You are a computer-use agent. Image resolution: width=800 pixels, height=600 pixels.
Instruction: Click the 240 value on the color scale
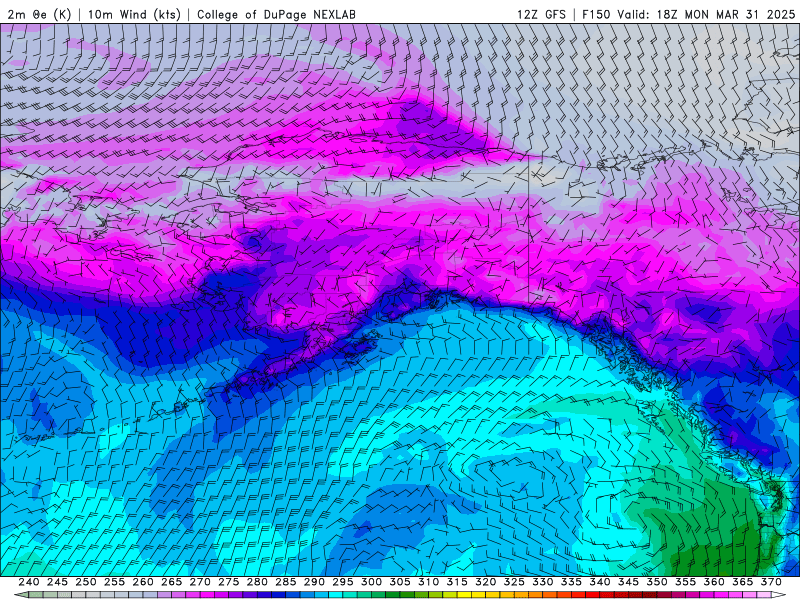click(x=29, y=582)
